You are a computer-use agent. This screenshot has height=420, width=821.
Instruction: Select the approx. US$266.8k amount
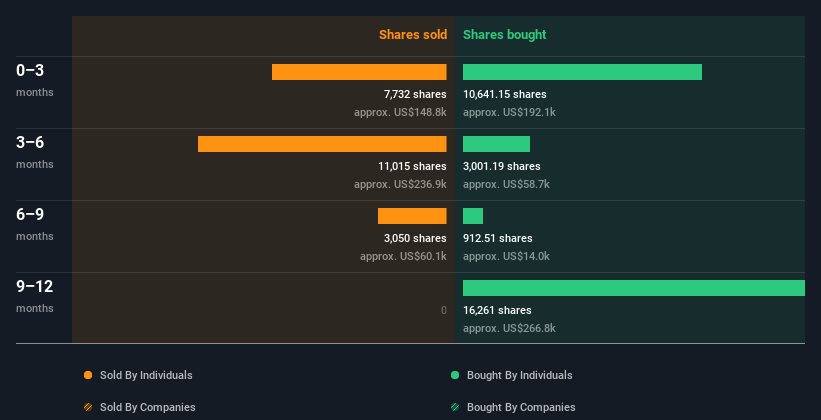509,328
